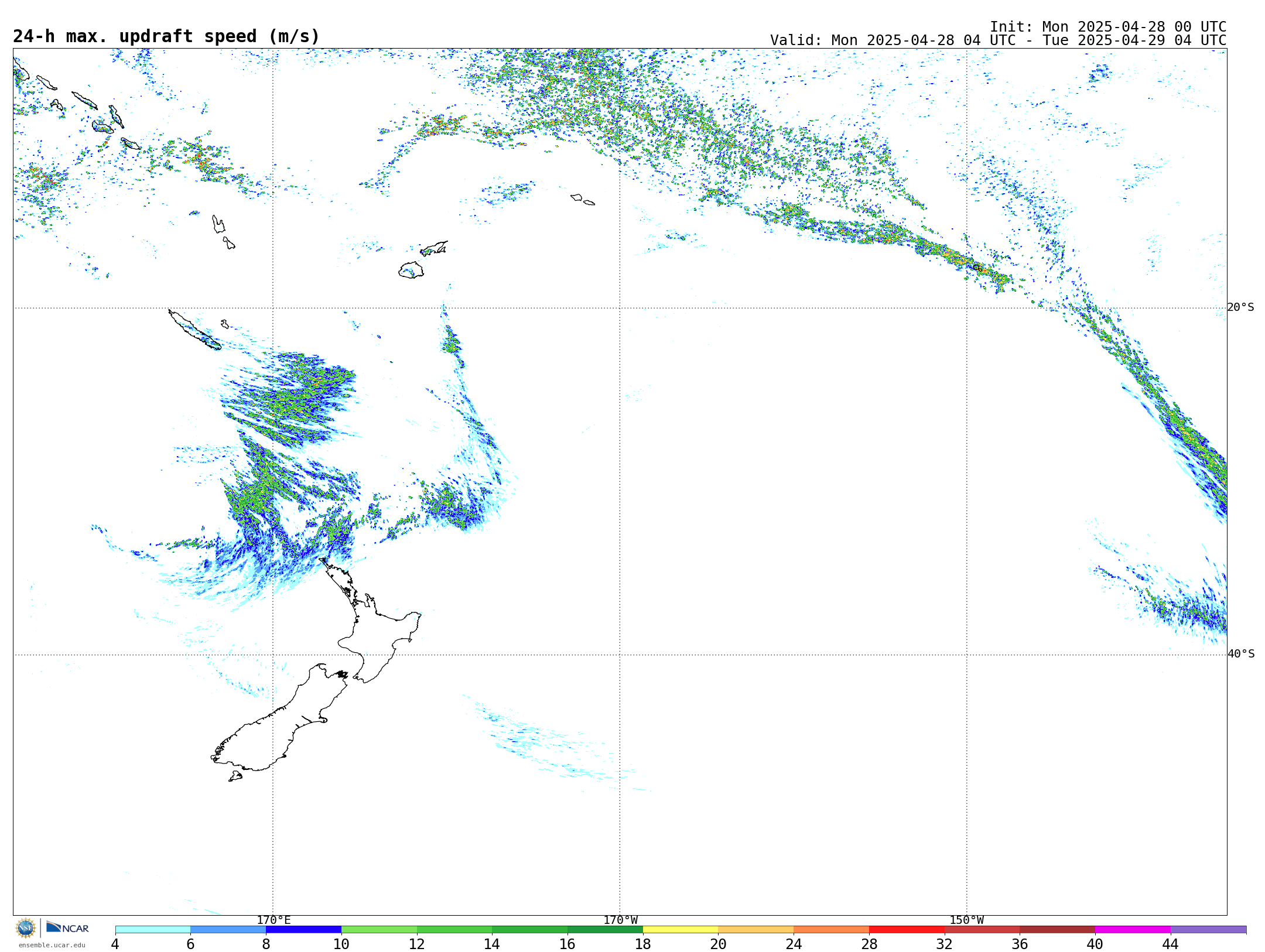
Task: Click the colorbar tick label 24
Action: [x=794, y=944]
